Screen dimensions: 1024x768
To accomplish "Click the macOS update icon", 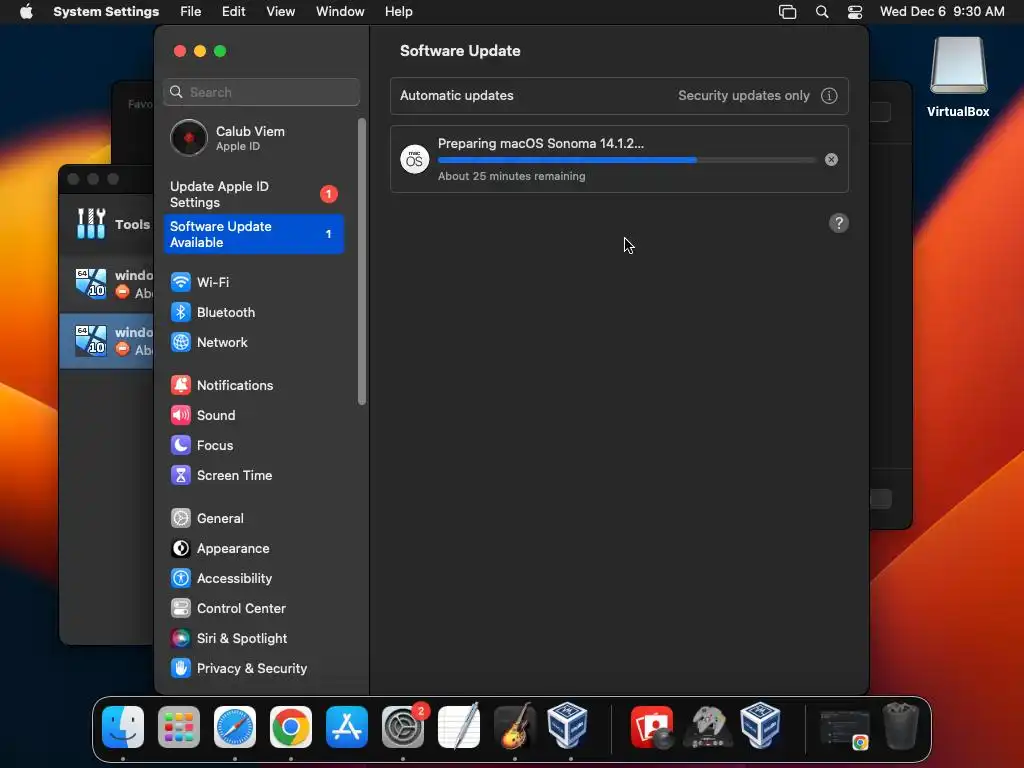I will (415, 159).
